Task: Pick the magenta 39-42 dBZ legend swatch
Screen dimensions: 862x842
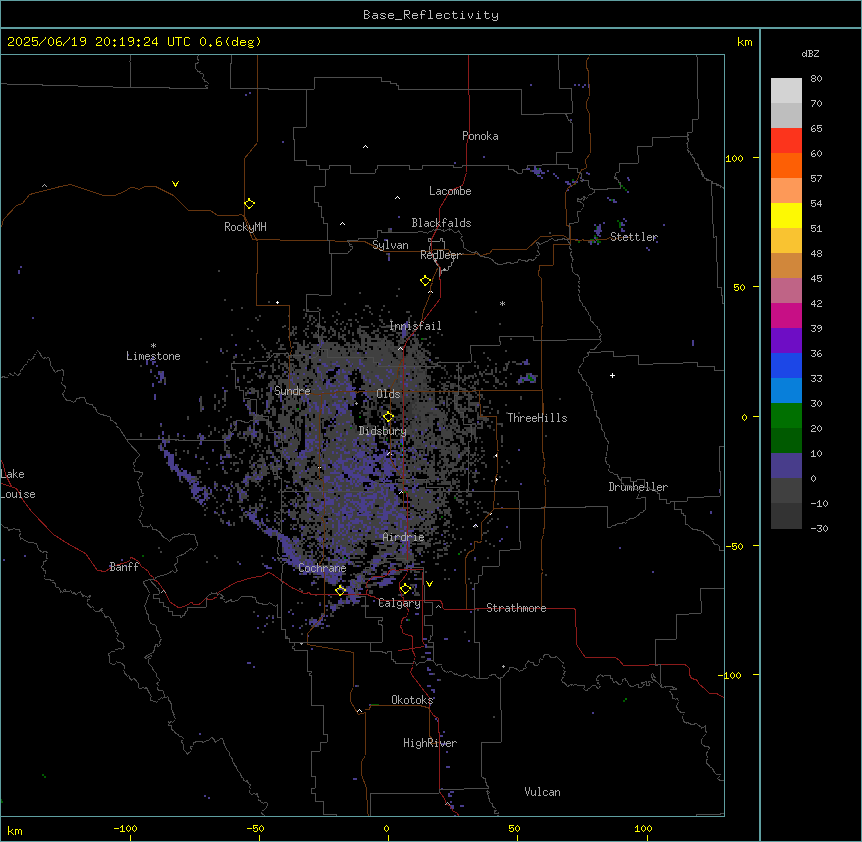Action: tap(786, 315)
